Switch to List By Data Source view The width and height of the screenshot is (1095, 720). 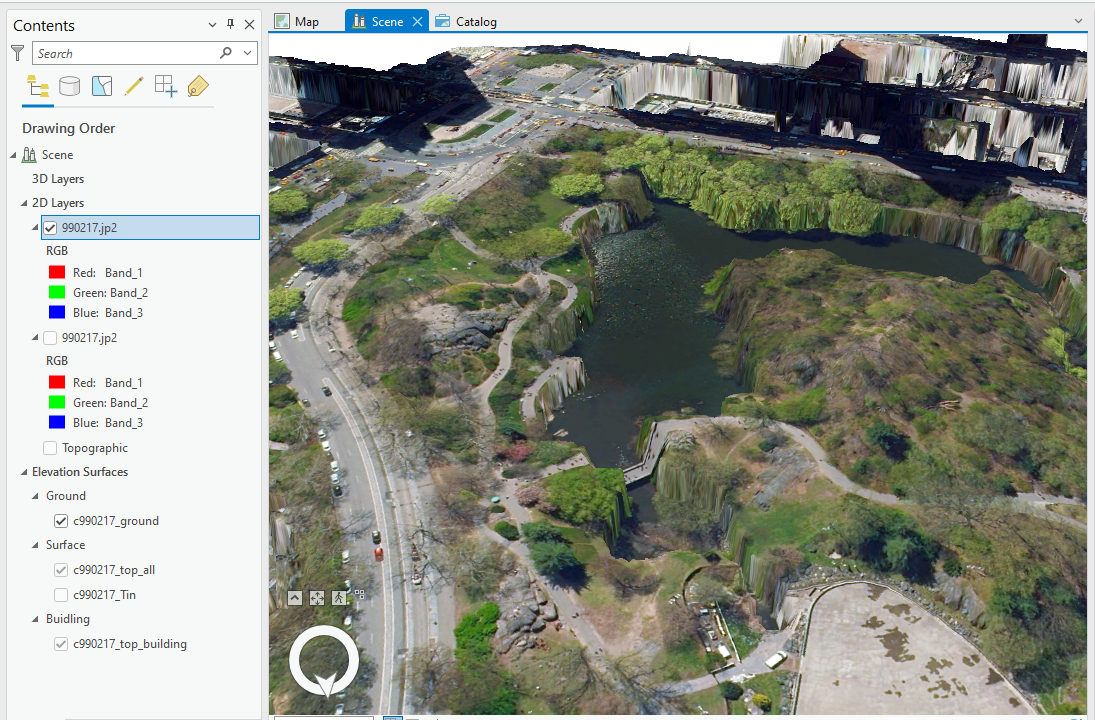tap(69, 86)
